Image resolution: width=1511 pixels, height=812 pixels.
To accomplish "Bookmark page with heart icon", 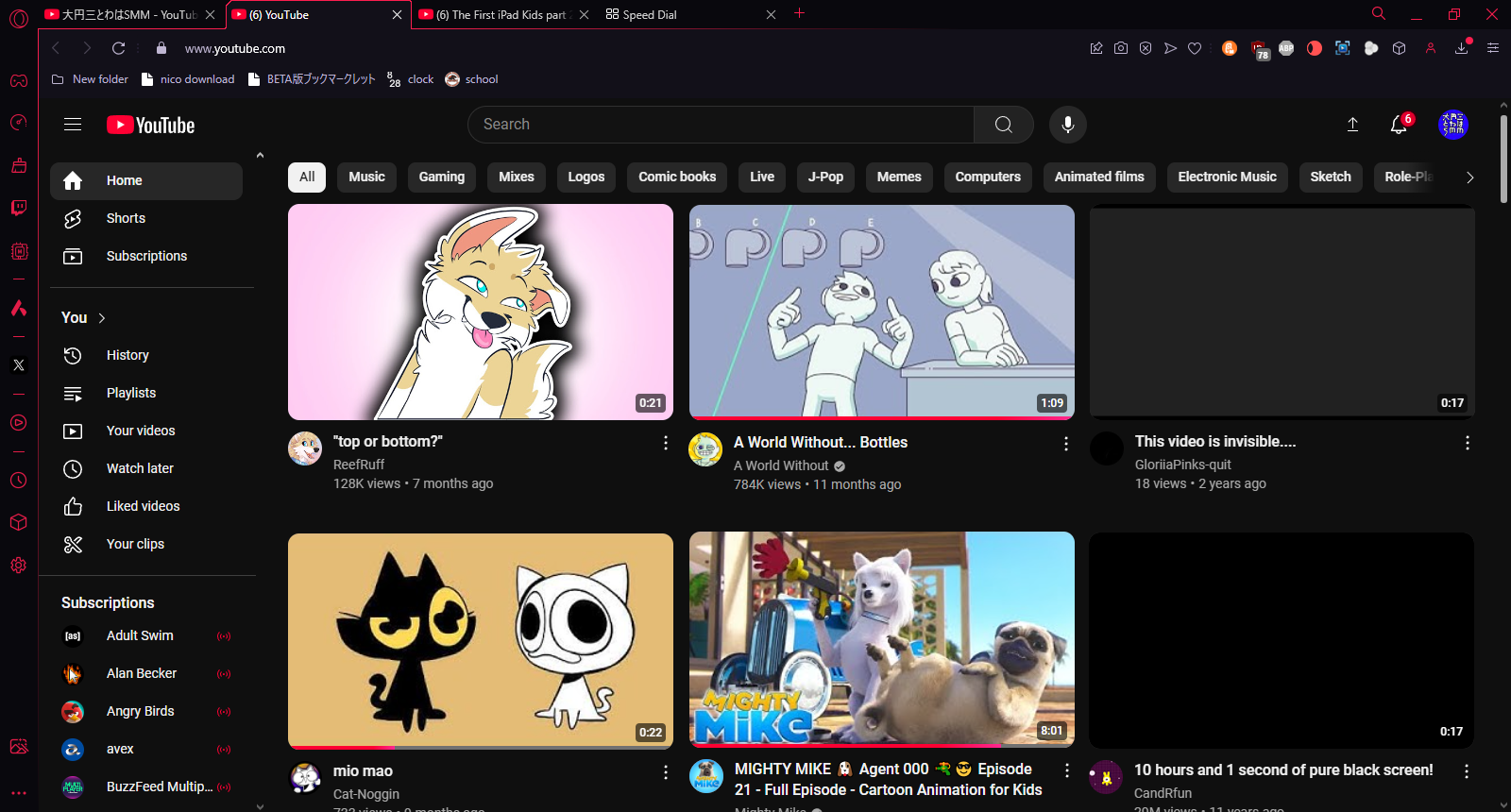I will (x=1195, y=48).
